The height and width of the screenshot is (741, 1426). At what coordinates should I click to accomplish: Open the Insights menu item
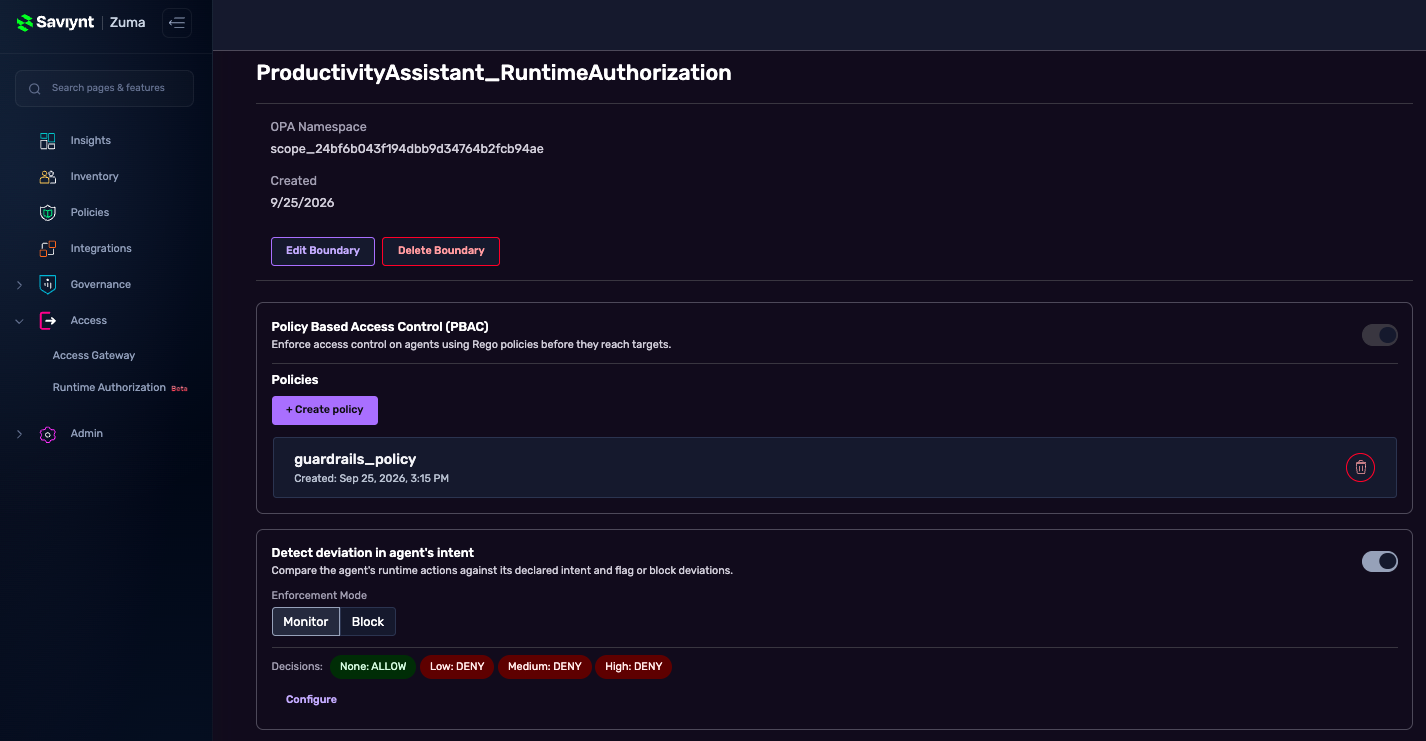(x=90, y=141)
